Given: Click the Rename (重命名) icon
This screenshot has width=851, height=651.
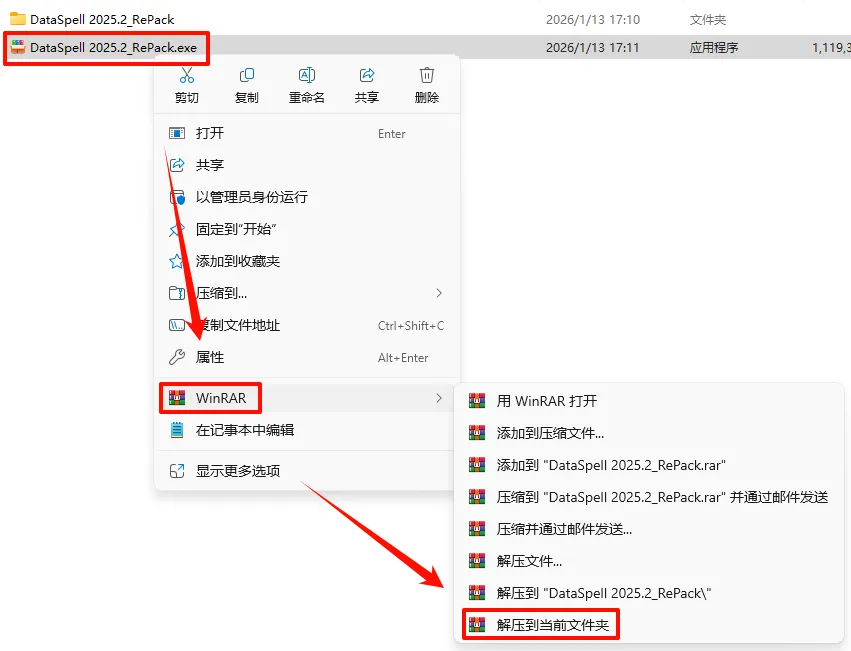Looking at the screenshot, I should pyautogui.click(x=307, y=75).
